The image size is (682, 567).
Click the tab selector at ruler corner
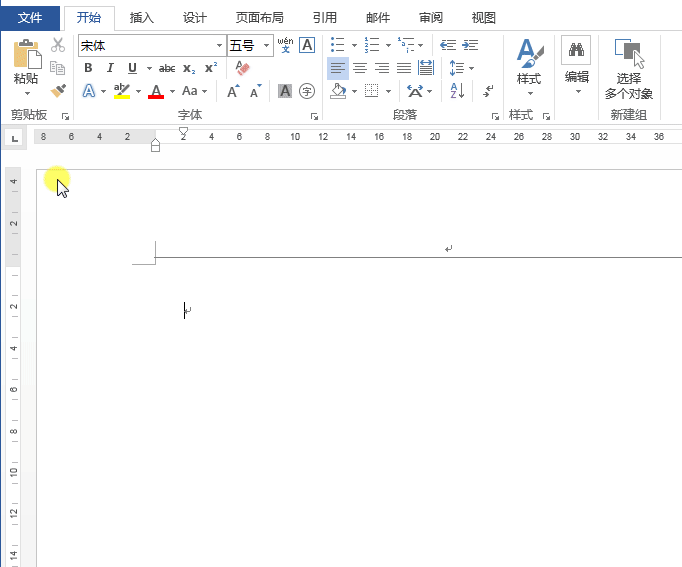click(14, 137)
